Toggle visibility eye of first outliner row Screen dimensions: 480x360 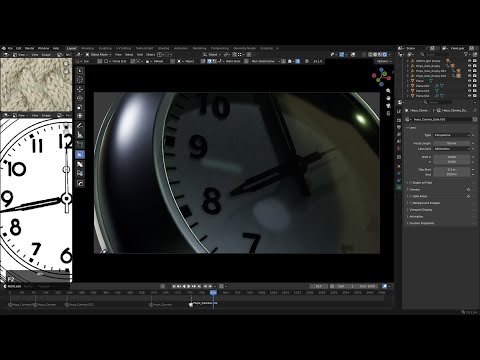coord(469,61)
